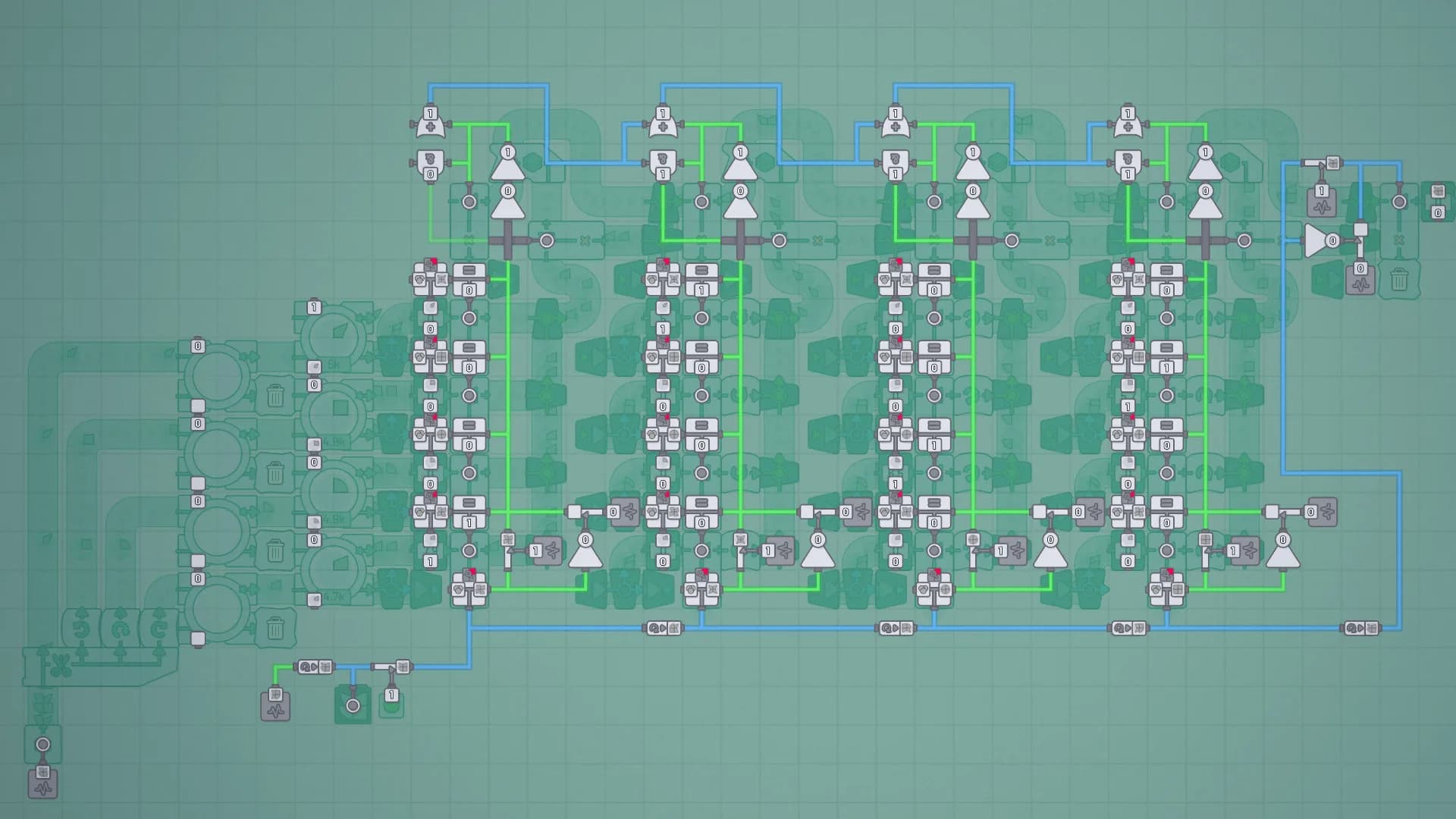Screen dimensions: 1456x819
Task: Select the first column's bottom comparator above the blue bus
Action: click(x=469, y=588)
